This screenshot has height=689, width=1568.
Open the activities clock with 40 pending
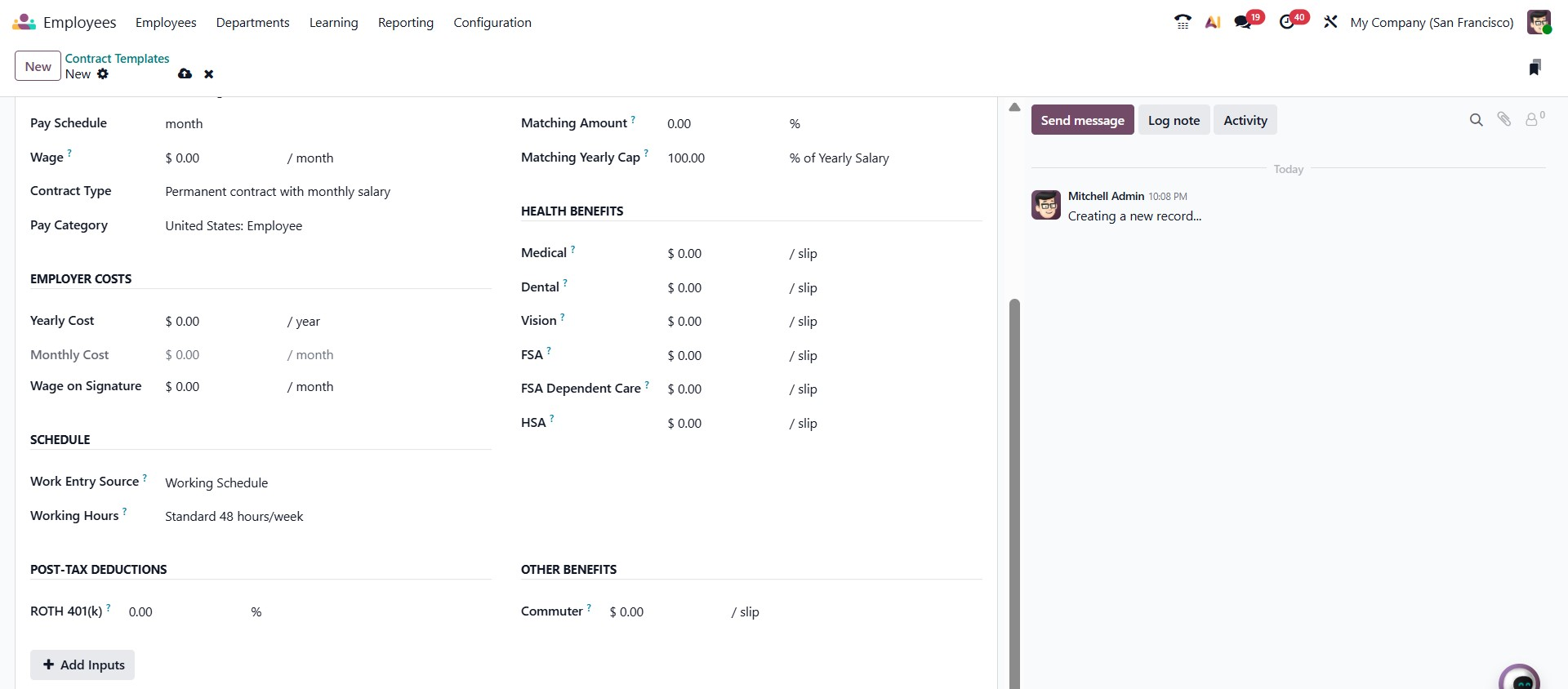1288,22
